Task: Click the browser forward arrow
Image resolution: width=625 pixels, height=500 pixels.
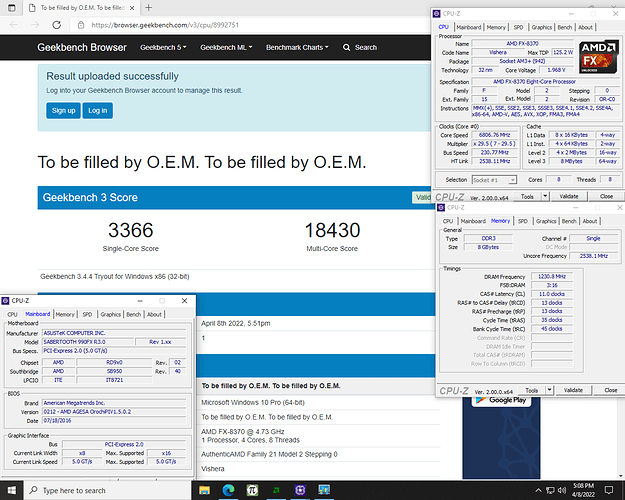Action: [35, 25]
